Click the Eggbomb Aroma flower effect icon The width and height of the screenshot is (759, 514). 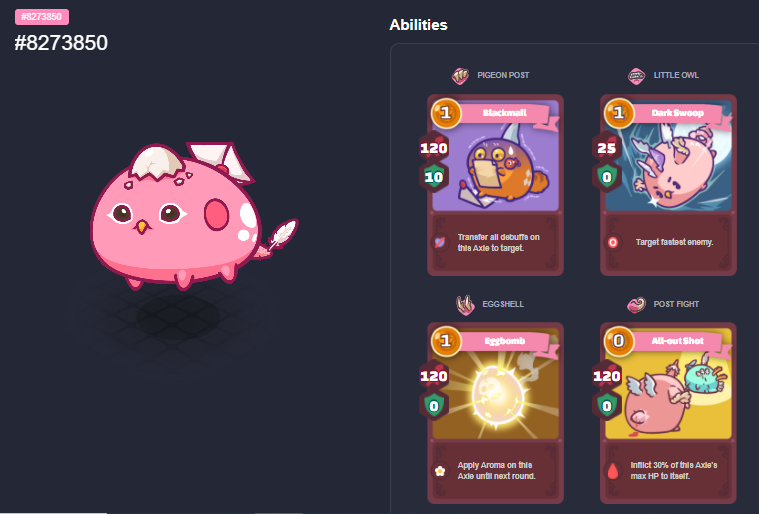pyautogui.click(x=440, y=470)
